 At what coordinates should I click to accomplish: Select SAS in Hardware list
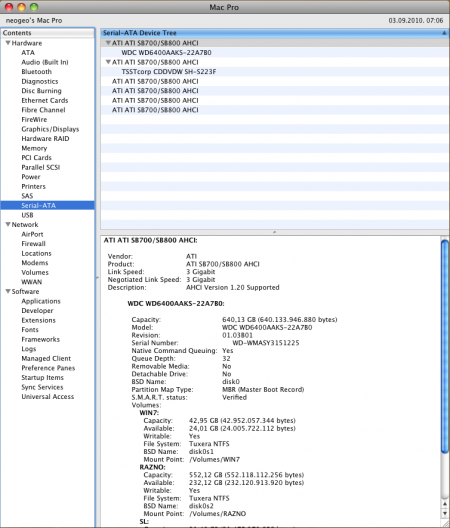(x=27, y=196)
